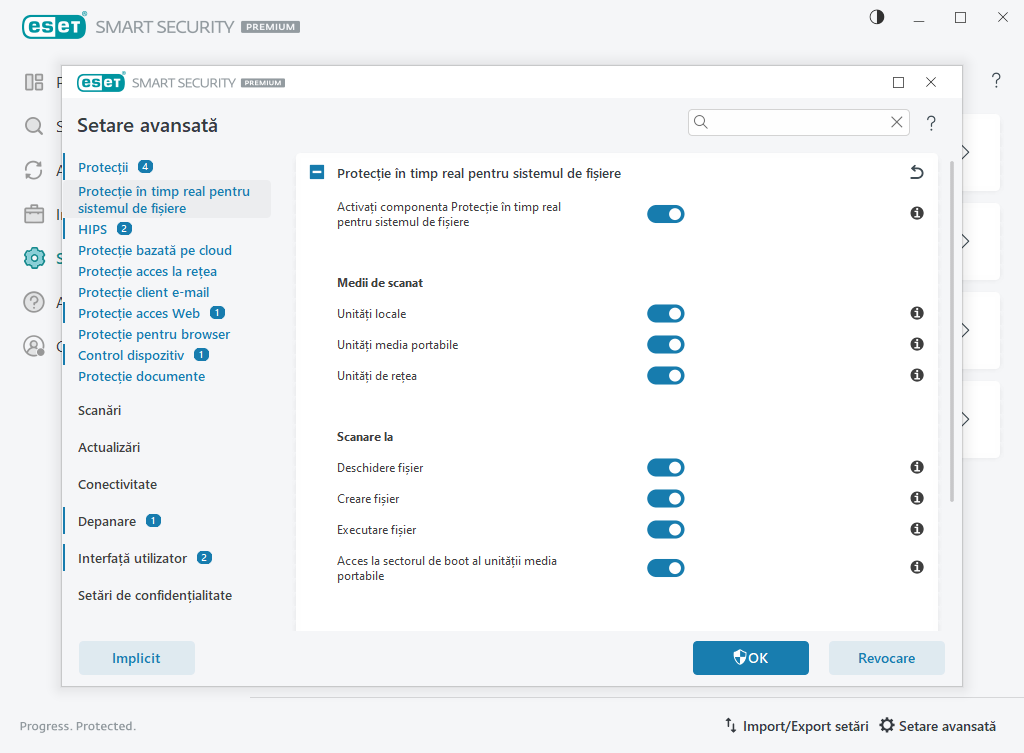Disable the Unități locale toggle
This screenshot has width=1024, height=753.
(x=665, y=314)
